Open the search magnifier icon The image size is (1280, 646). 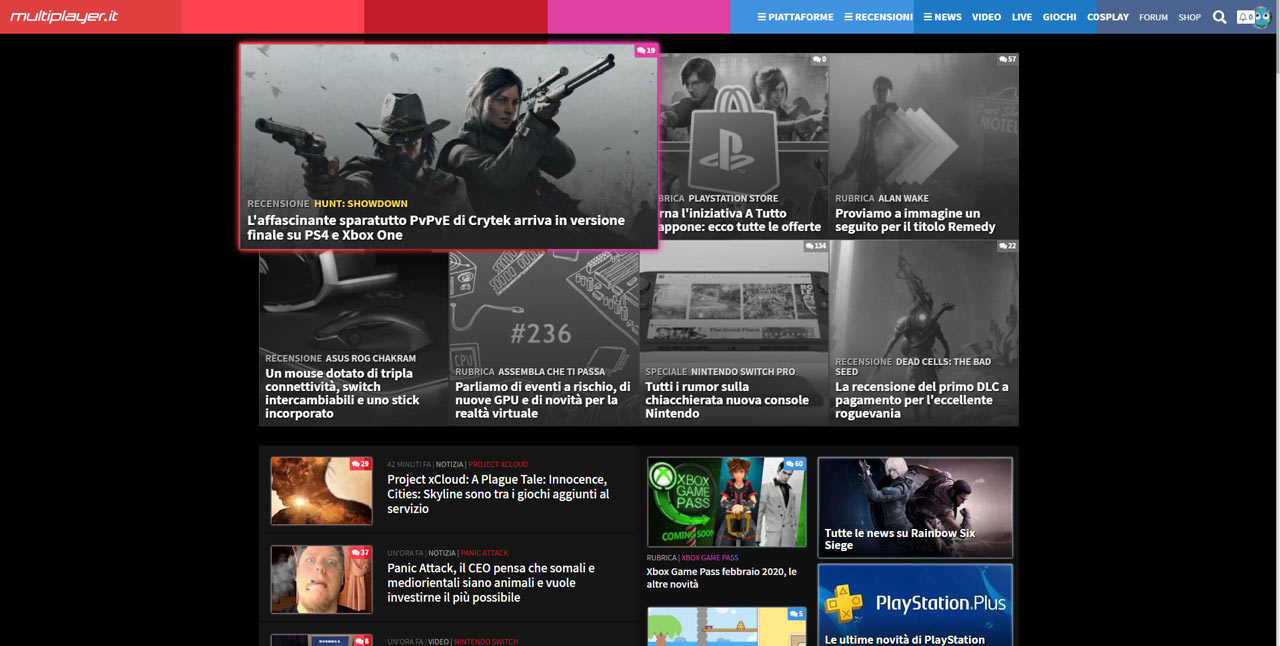(x=1219, y=17)
